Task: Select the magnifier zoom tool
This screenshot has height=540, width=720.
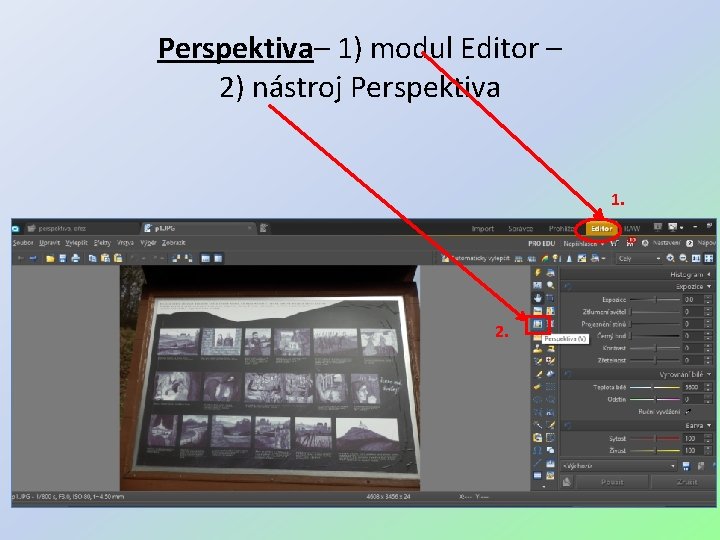Action: coord(550,285)
